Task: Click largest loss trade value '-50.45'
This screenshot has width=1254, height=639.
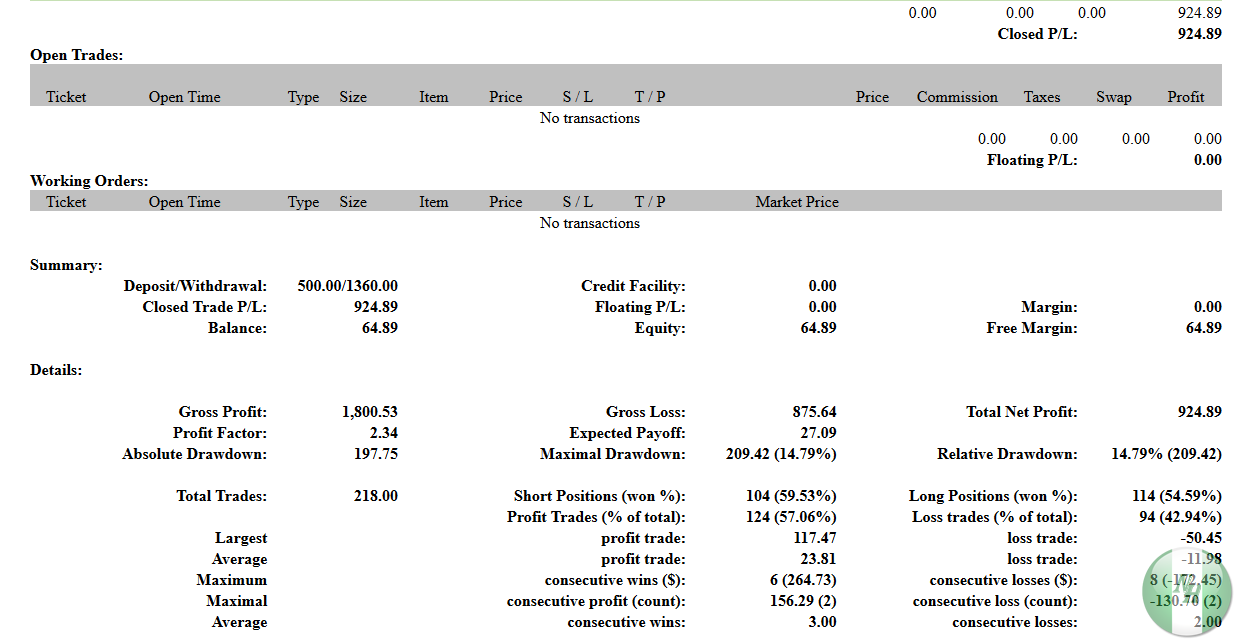Action: pos(1200,538)
